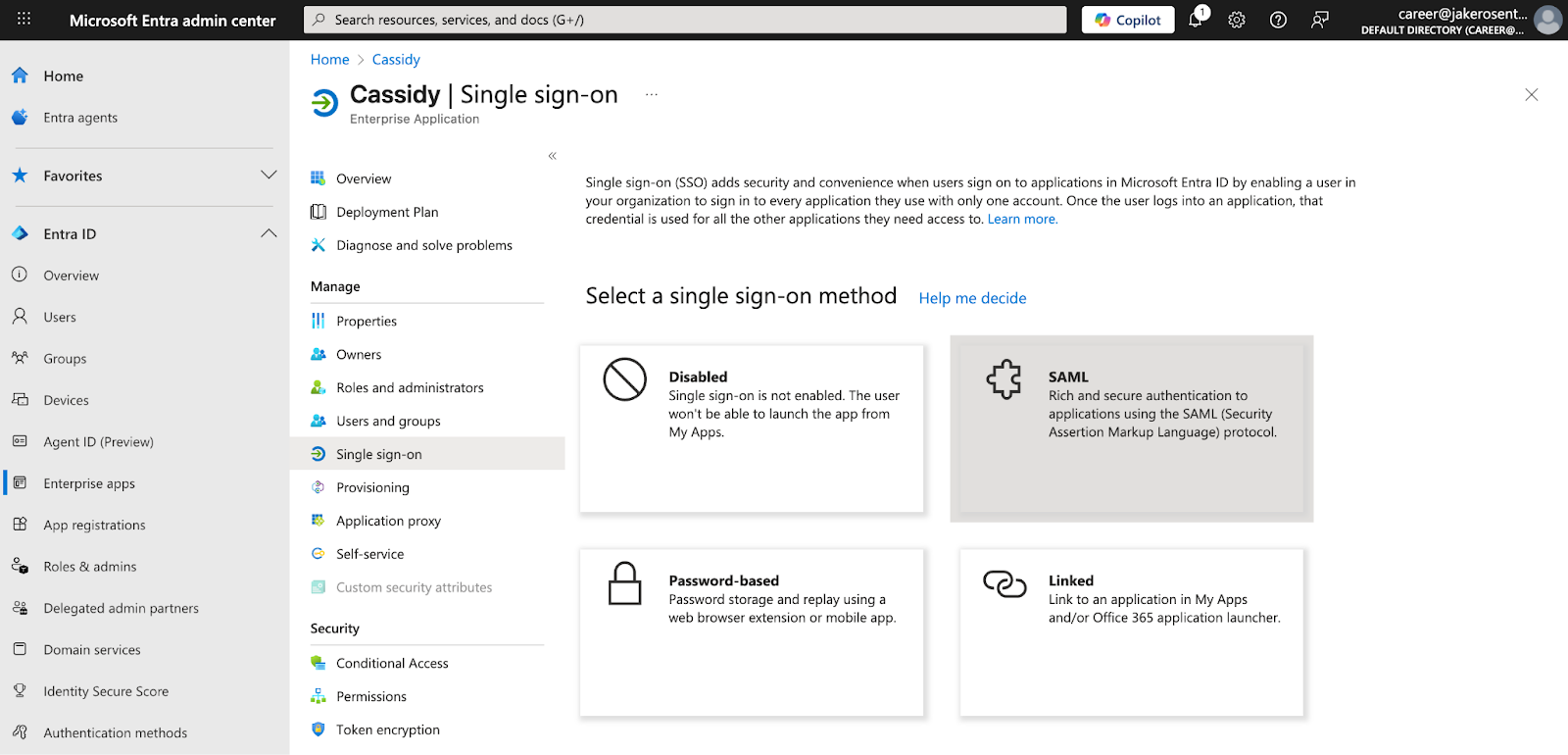Screen dimensions: 1568x755
Task: Select the Disabled sign-on method card
Action: 752,428
